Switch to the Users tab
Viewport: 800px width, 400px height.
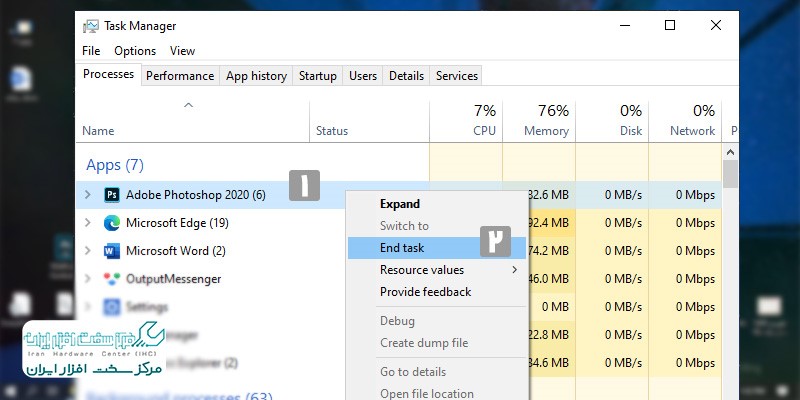pyautogui.click(x=363, y=76)
